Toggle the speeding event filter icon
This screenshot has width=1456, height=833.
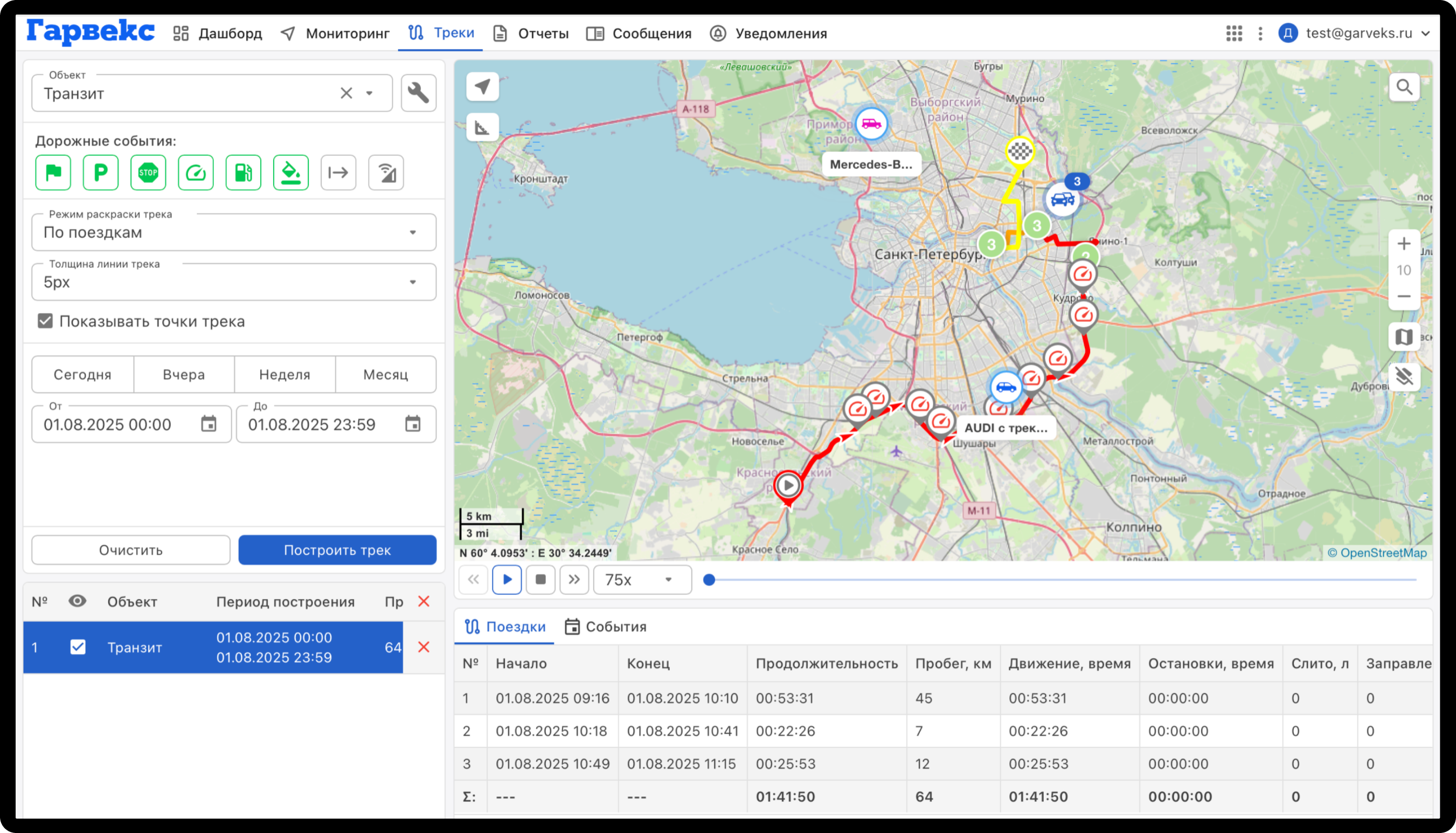click(x=196, y=172)
